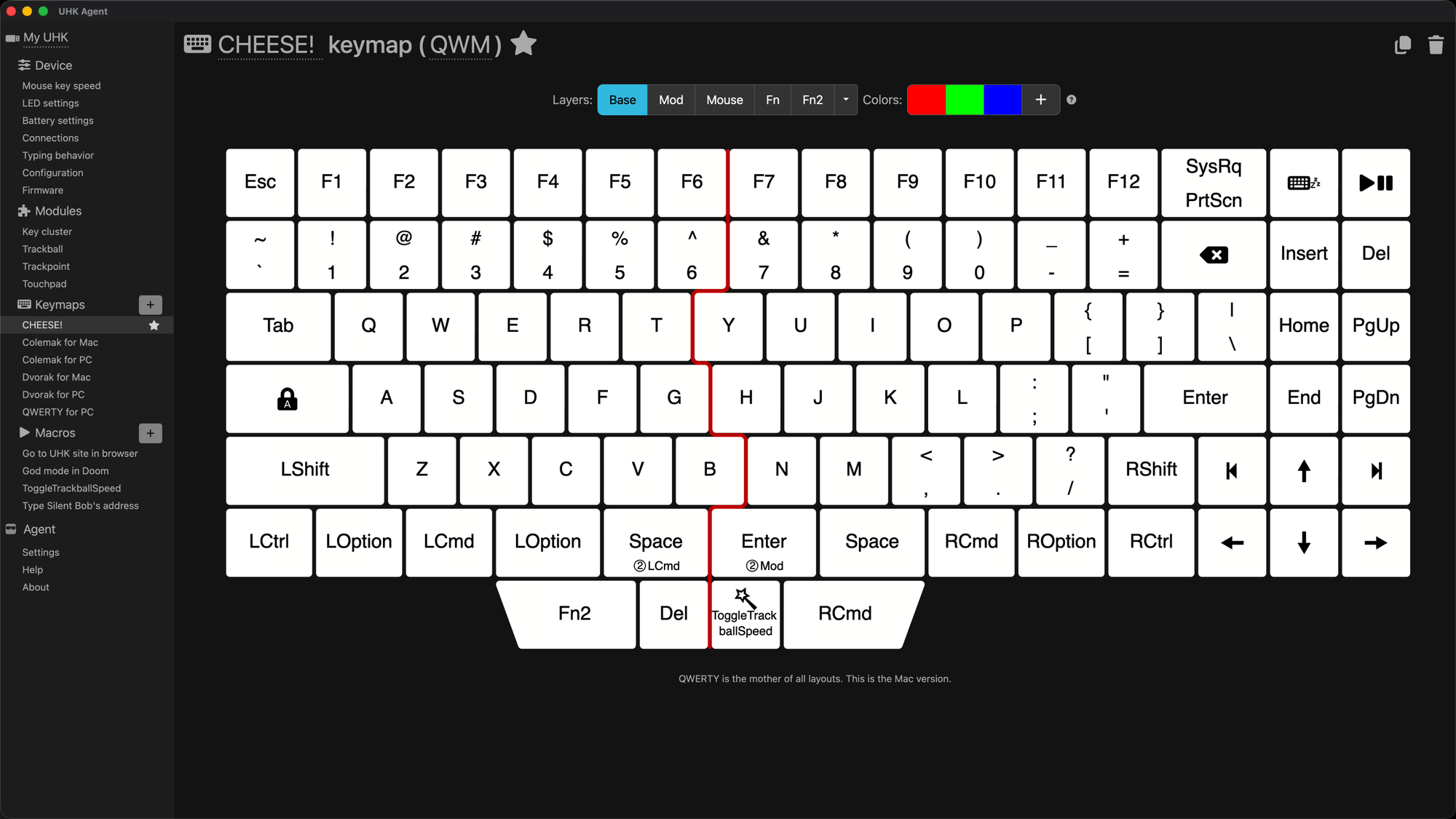1456x819 pixels.
Task: Select the previous track key
Action: pos(1232,470)
